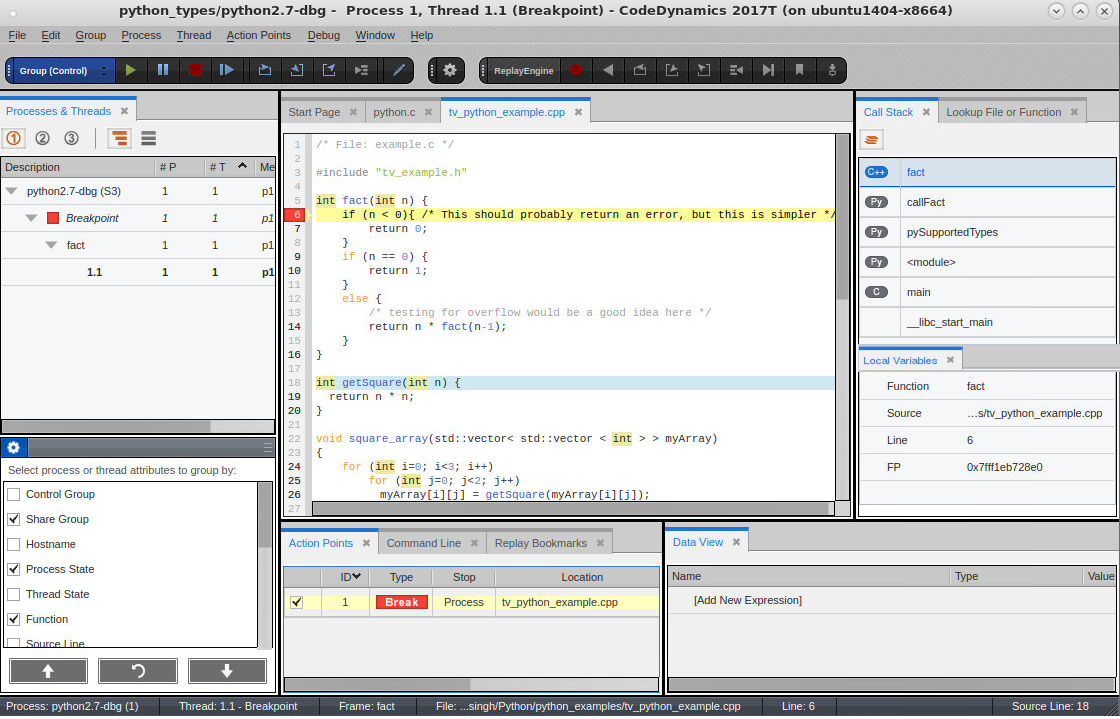Click the toolbar settings gear icon
1120x719 pixels.
coord(450,70)
